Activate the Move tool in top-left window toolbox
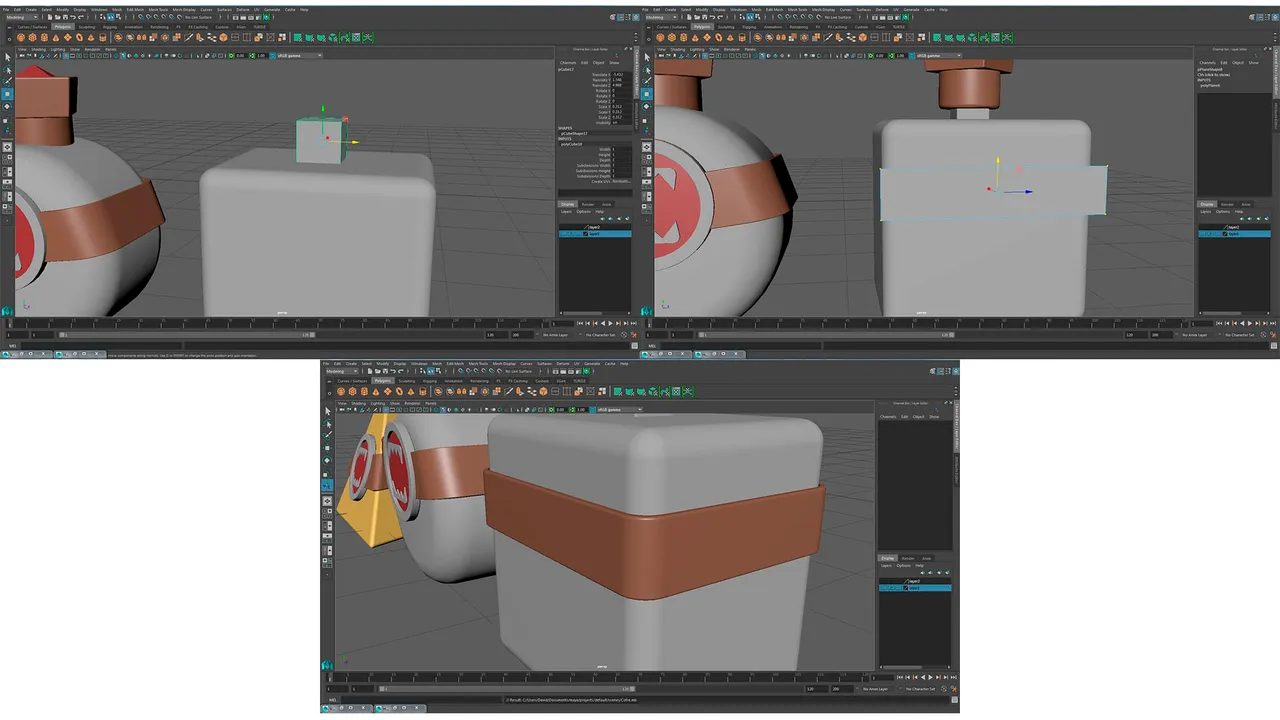This screenshot has height=720, width=1280. (8, 94)
